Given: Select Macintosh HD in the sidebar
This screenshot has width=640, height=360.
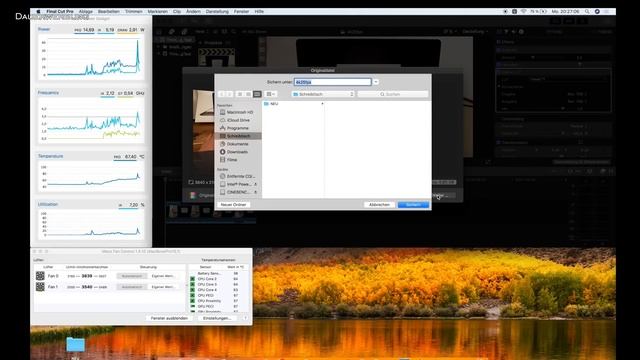Looking at the screenshot, I should point(238,112).
